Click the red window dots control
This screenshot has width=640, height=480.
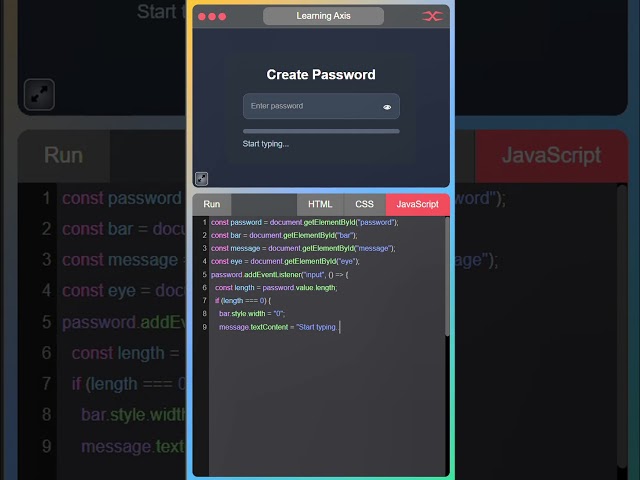click(x=212, y=16)
